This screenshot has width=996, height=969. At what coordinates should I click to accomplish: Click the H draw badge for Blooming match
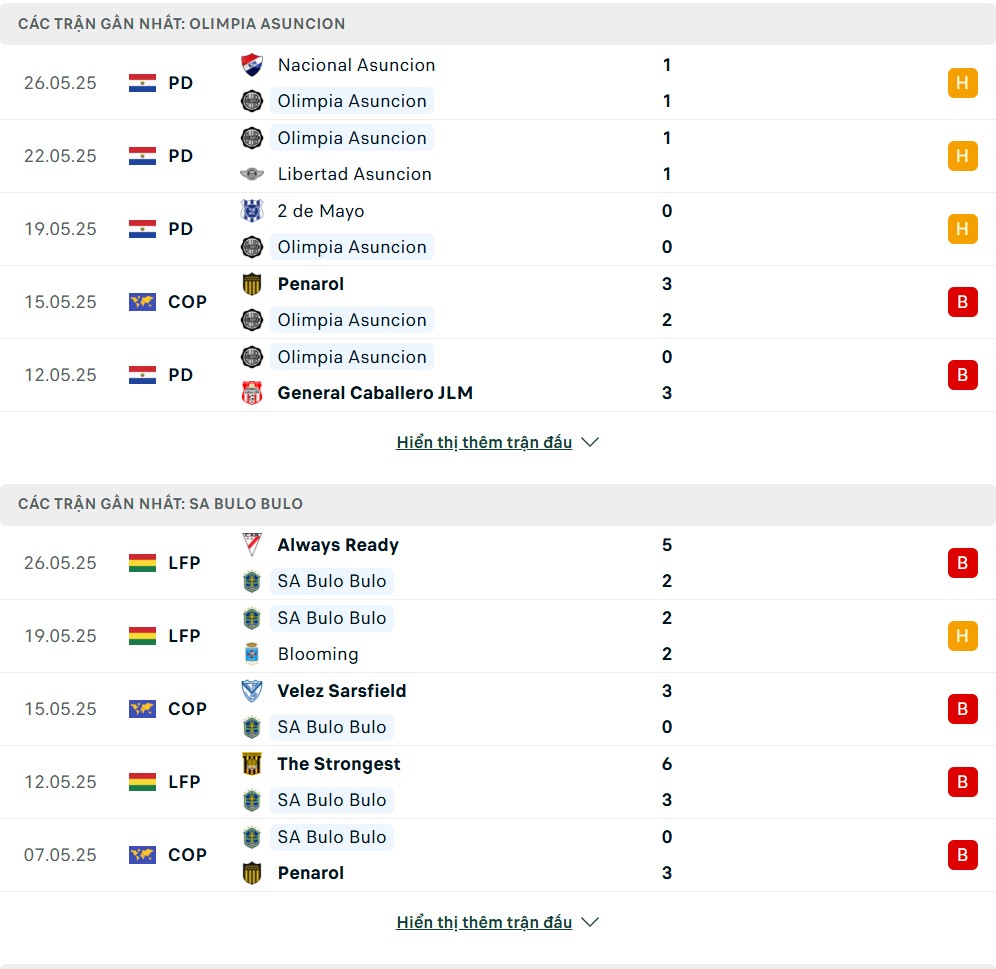pos(962,636)
